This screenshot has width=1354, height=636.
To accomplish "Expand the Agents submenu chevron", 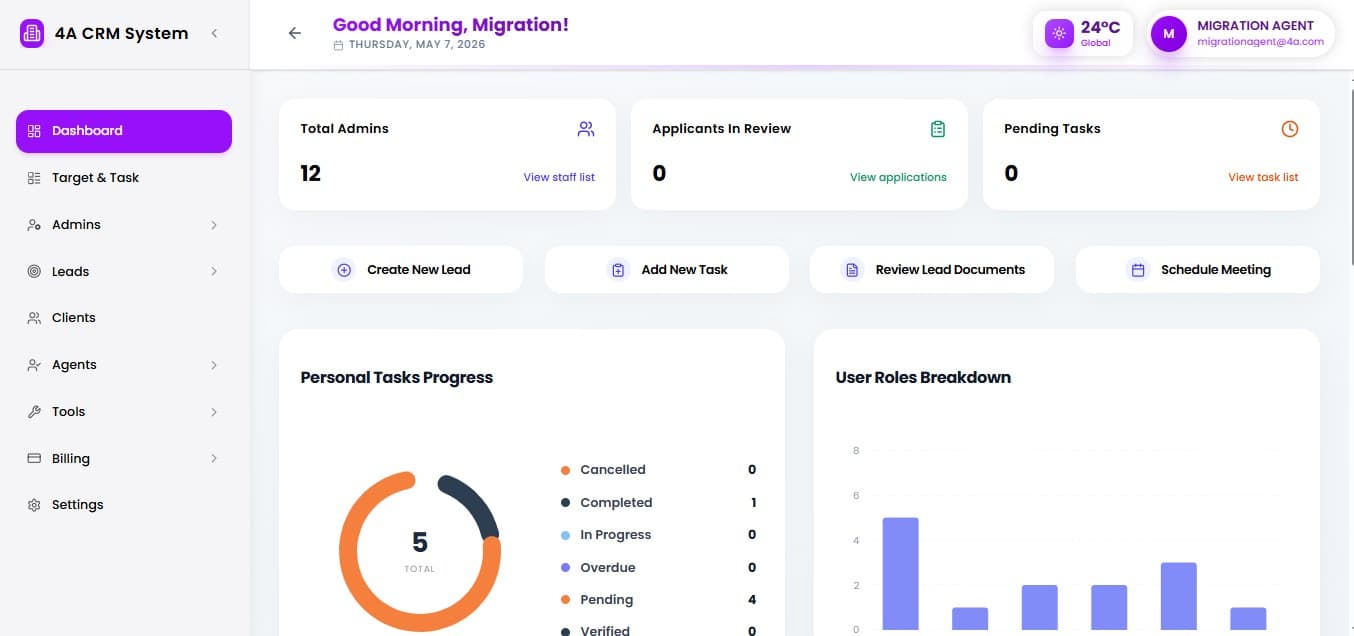I will click(x=214, y=365).
